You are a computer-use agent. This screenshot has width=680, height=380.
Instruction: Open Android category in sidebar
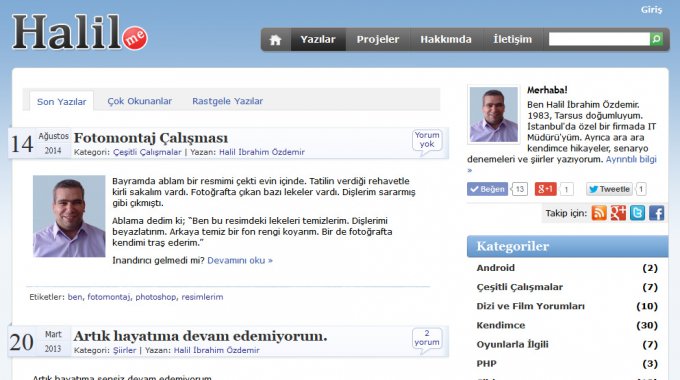click(496, 268)
